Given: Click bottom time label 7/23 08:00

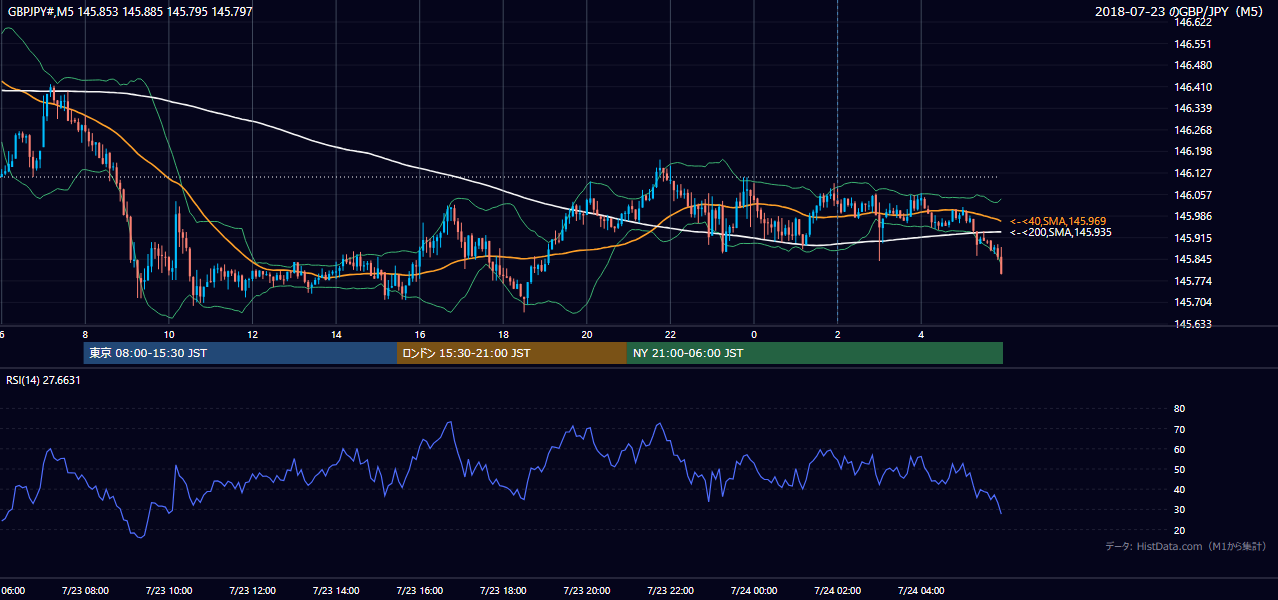Looking at the screenshot, I should point(84,591).
